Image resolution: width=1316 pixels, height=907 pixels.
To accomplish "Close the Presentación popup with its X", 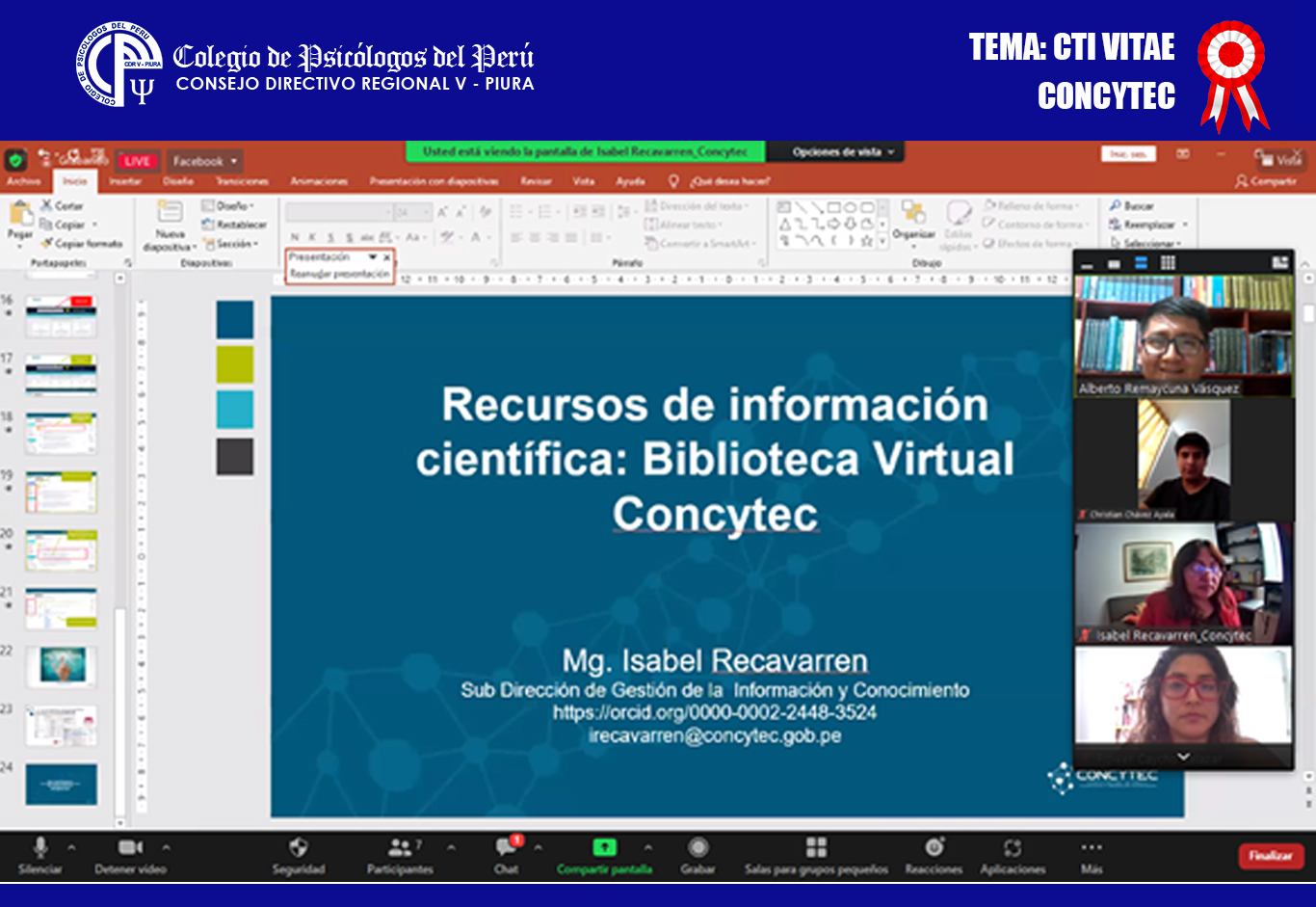I will (387, 257).
